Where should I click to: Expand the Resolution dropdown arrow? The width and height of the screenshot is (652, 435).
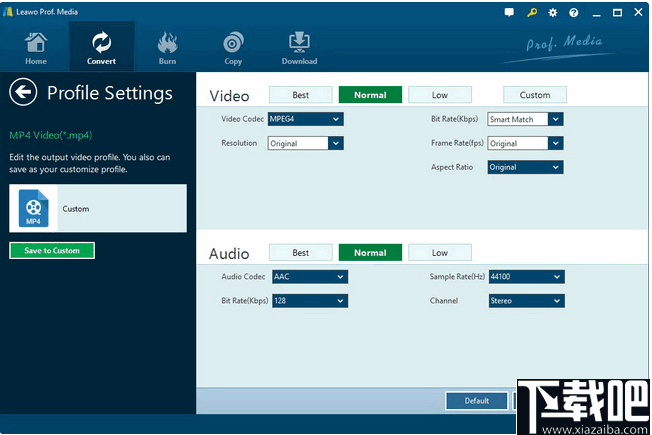[336, 143]
